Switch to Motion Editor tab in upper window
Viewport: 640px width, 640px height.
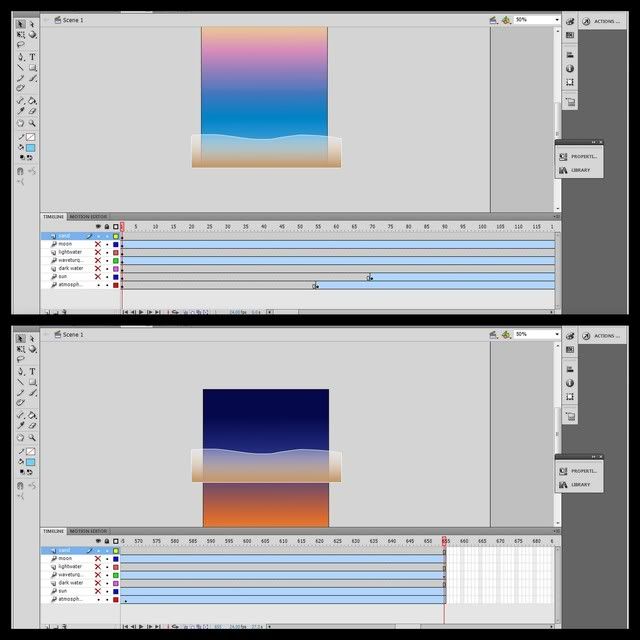point(88,216)
